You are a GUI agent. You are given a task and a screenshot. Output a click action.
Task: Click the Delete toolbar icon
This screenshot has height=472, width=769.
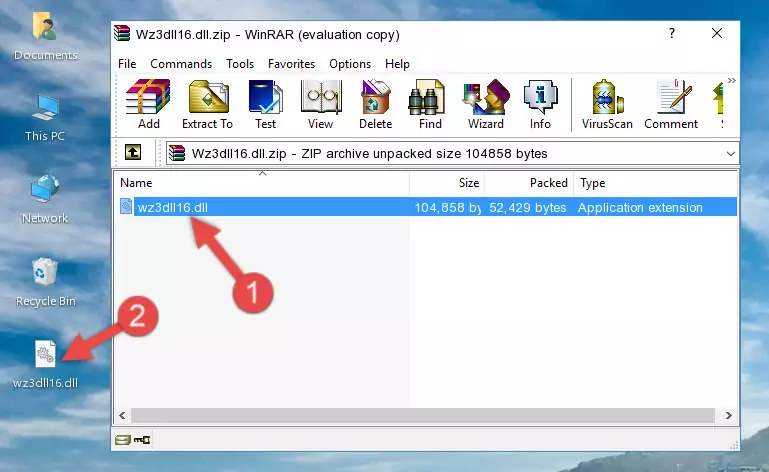point(376,105)
